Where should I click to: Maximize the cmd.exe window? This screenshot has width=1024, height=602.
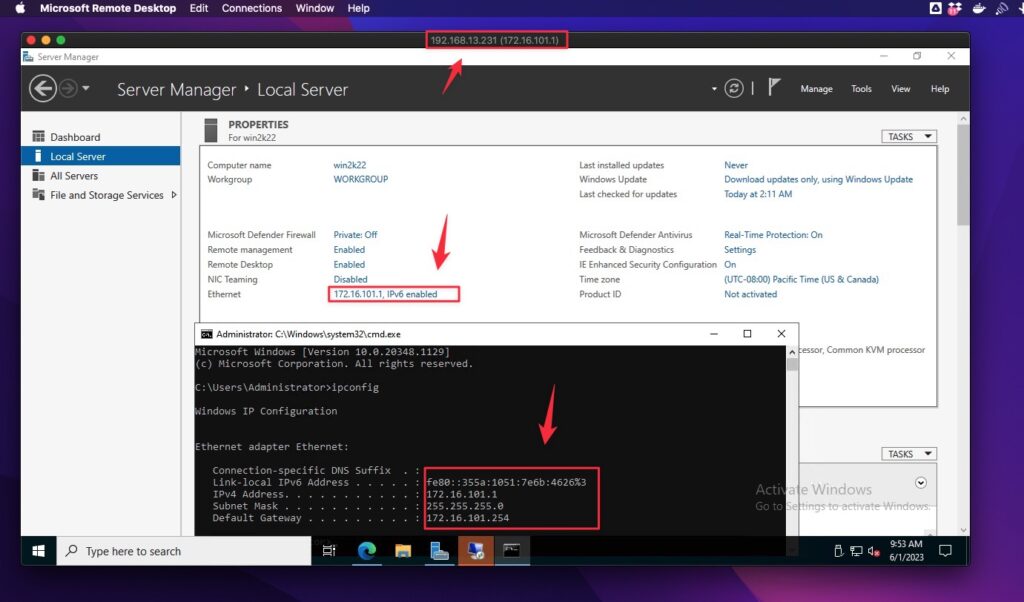point(747,334)
